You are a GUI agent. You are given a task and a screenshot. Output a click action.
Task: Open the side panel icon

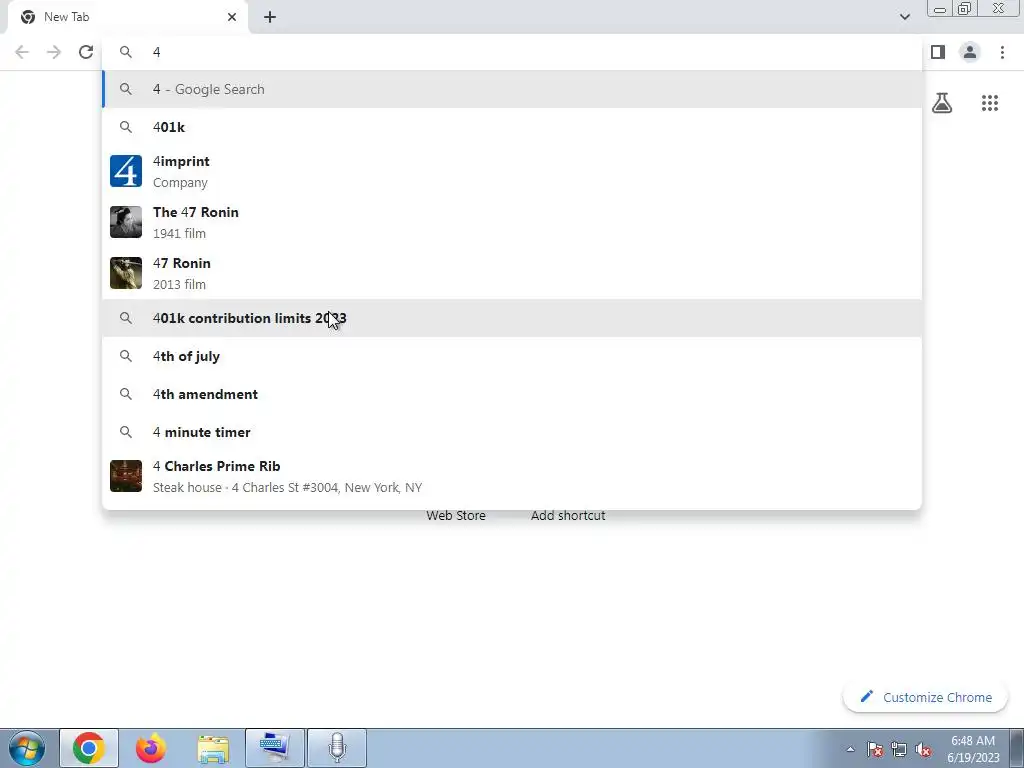click(x=938, y=52)
